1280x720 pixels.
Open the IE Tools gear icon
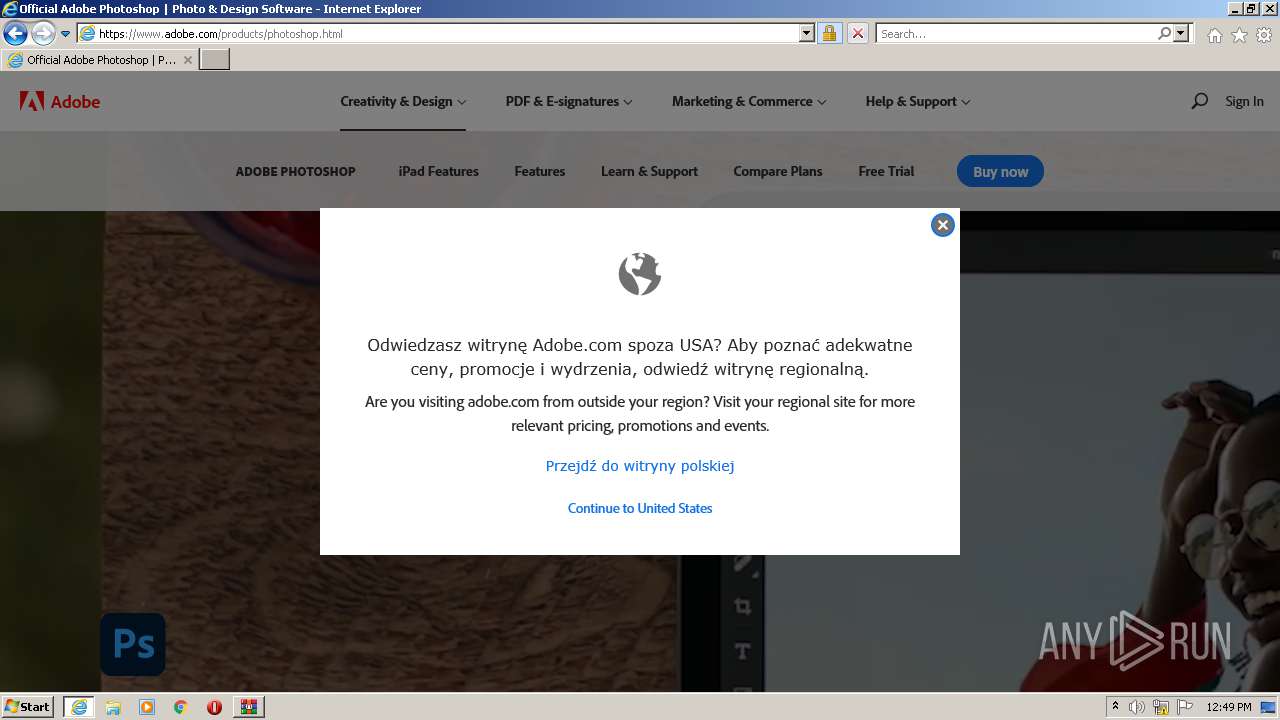pyautogui.click(x=1264, y=35)
